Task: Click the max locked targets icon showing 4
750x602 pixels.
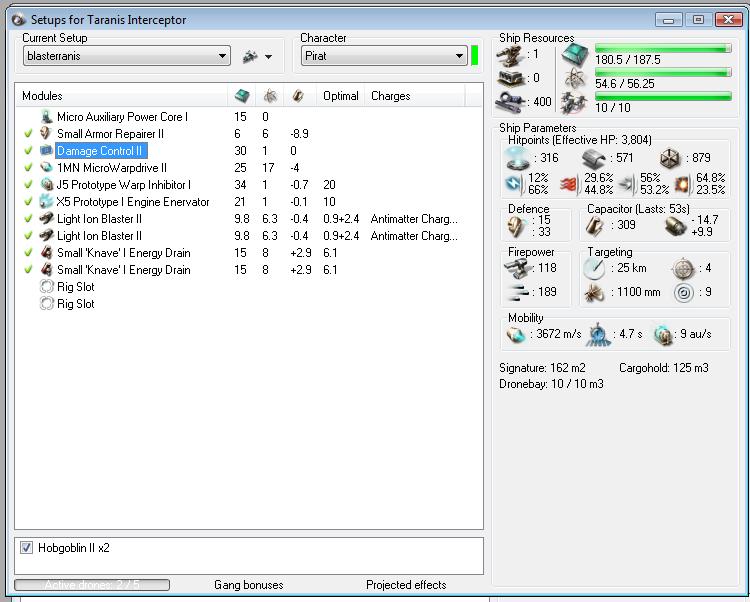Action: (x=683, y=269)
